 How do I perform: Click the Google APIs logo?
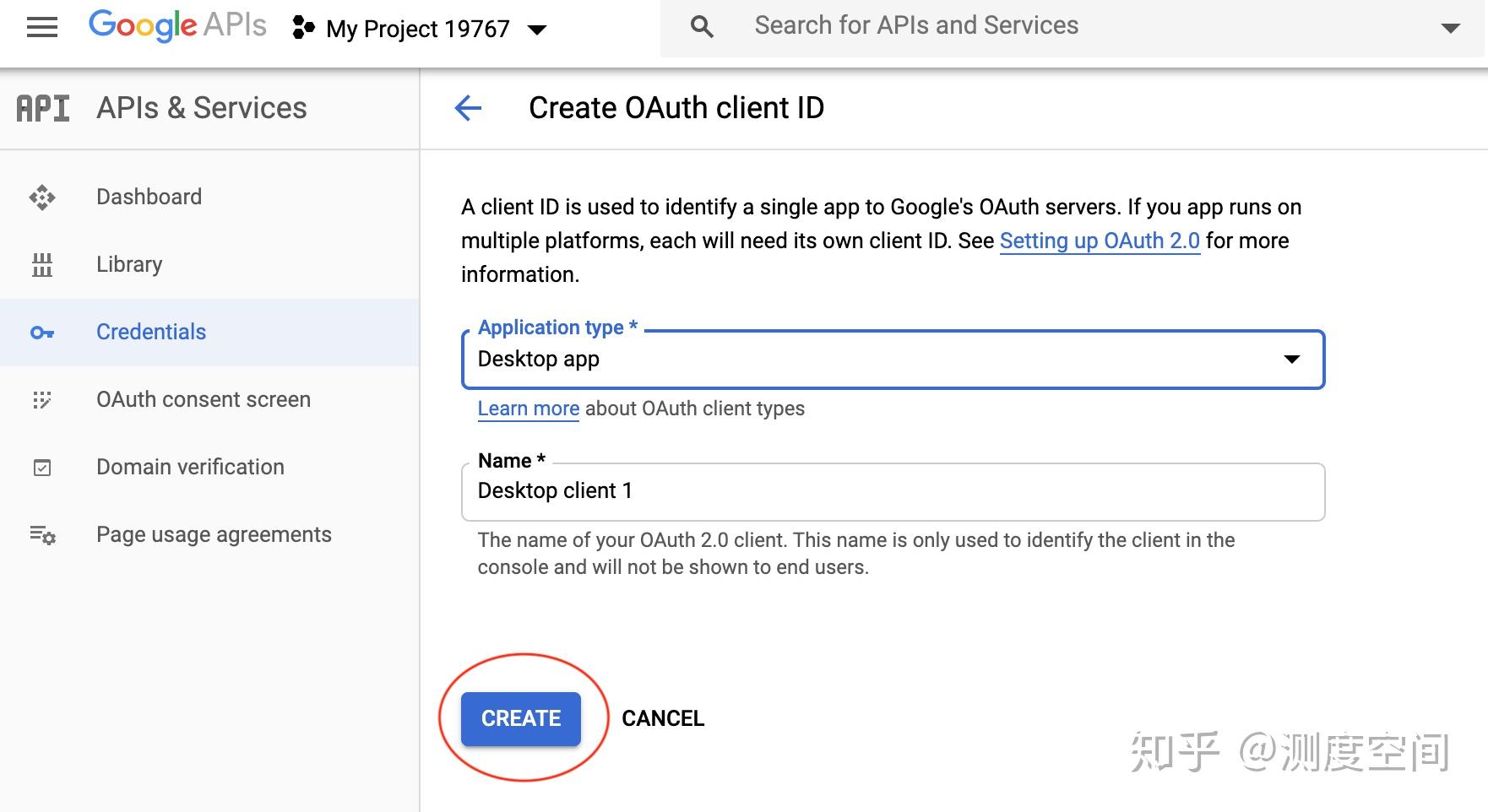coord(177,25)
